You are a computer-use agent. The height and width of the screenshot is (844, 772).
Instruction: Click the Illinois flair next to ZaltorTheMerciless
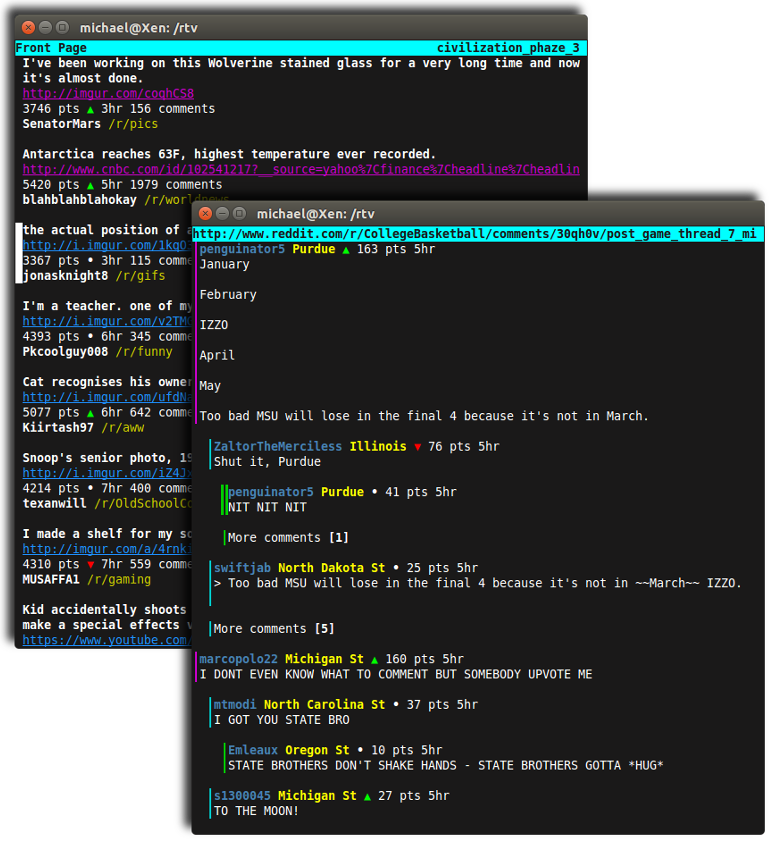click(x=378, y=447)
